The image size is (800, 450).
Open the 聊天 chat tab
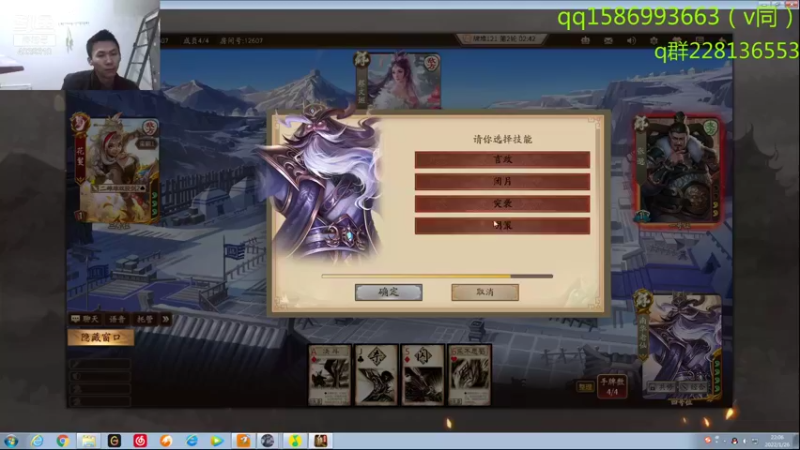(85, 319)
